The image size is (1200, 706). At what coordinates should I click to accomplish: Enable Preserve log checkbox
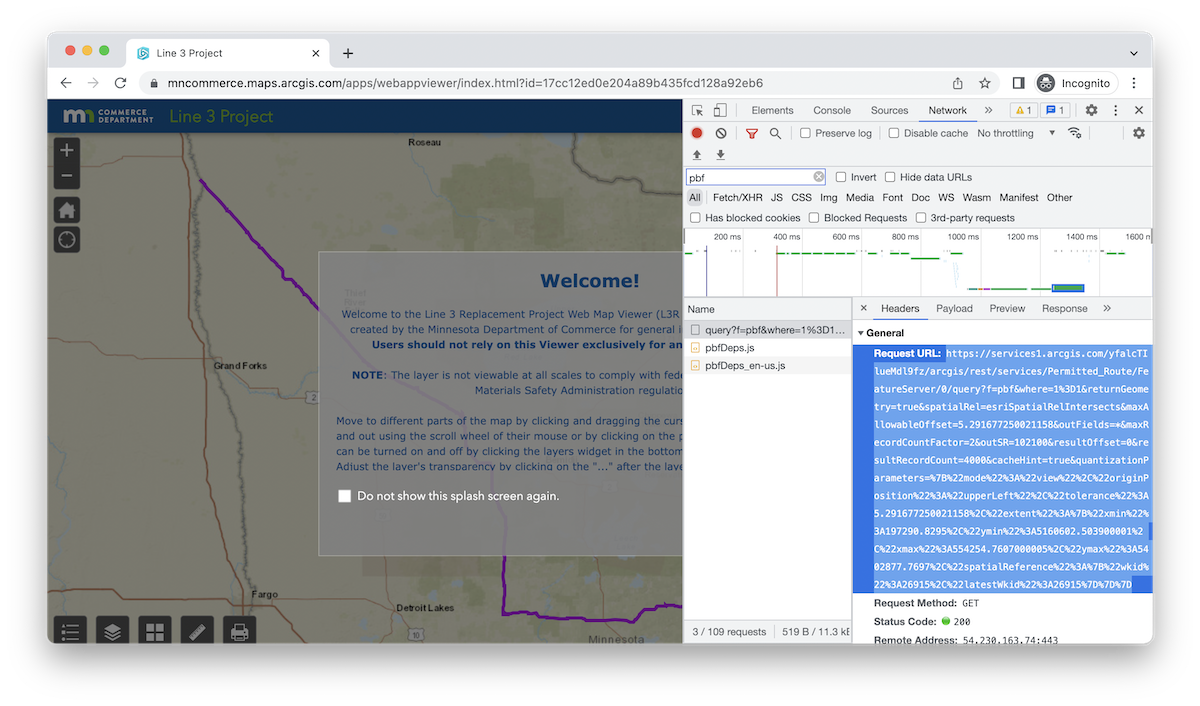805,133
